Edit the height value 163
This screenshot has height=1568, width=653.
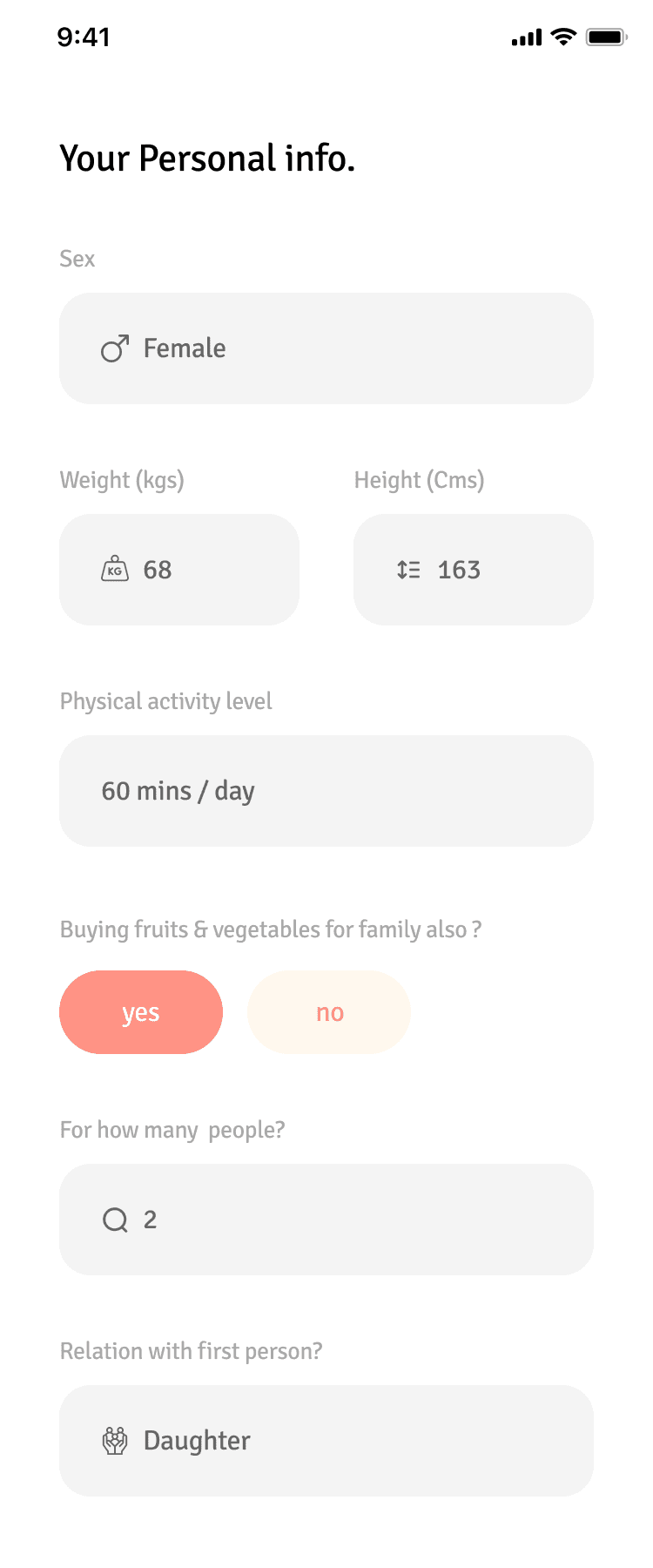click(x=474, y=570)
